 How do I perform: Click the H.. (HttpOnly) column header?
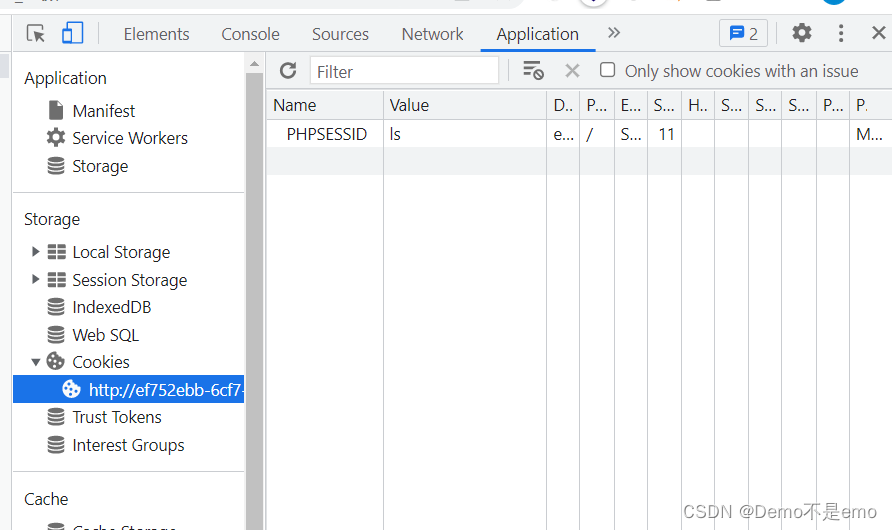click(x=698, y=105)
